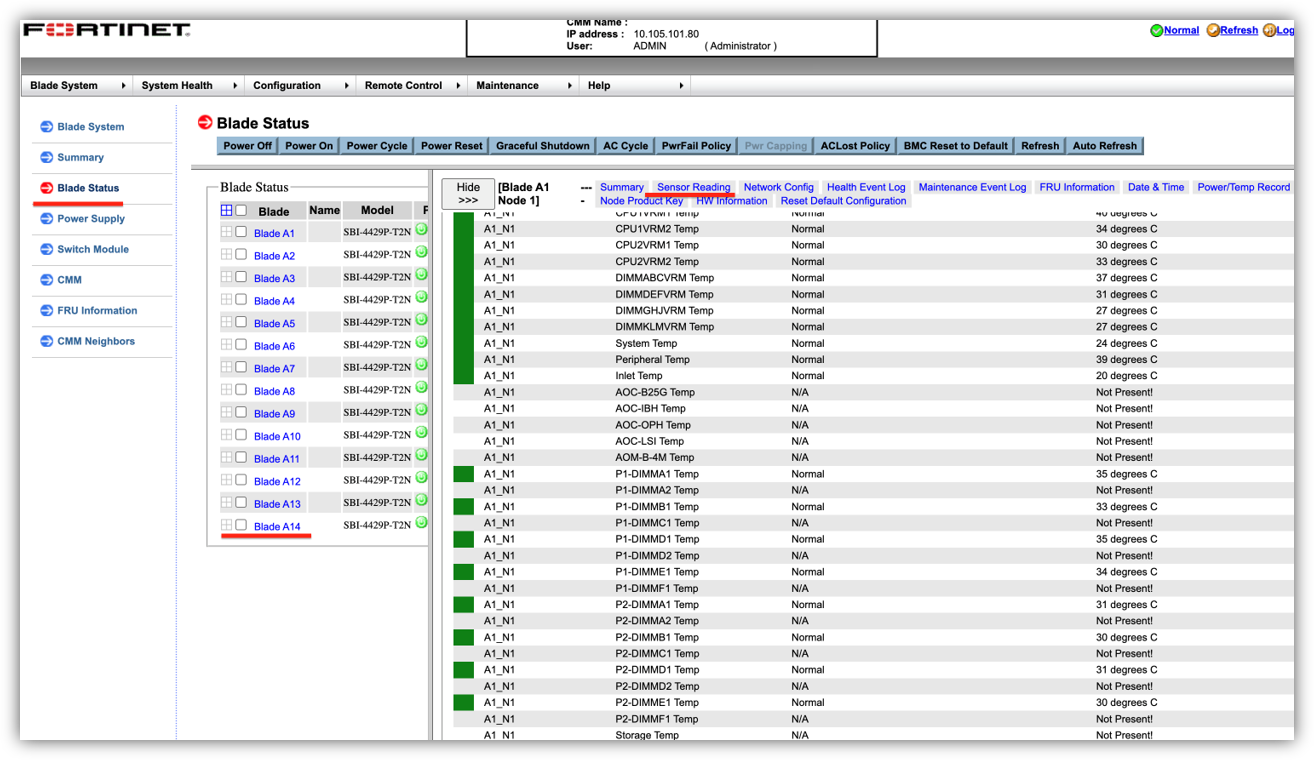Image resolution: width=1314 pixels, height=760 pixels.
Task: Expand the Blade A11 row using its grid icon
Action: coord(227,457)
